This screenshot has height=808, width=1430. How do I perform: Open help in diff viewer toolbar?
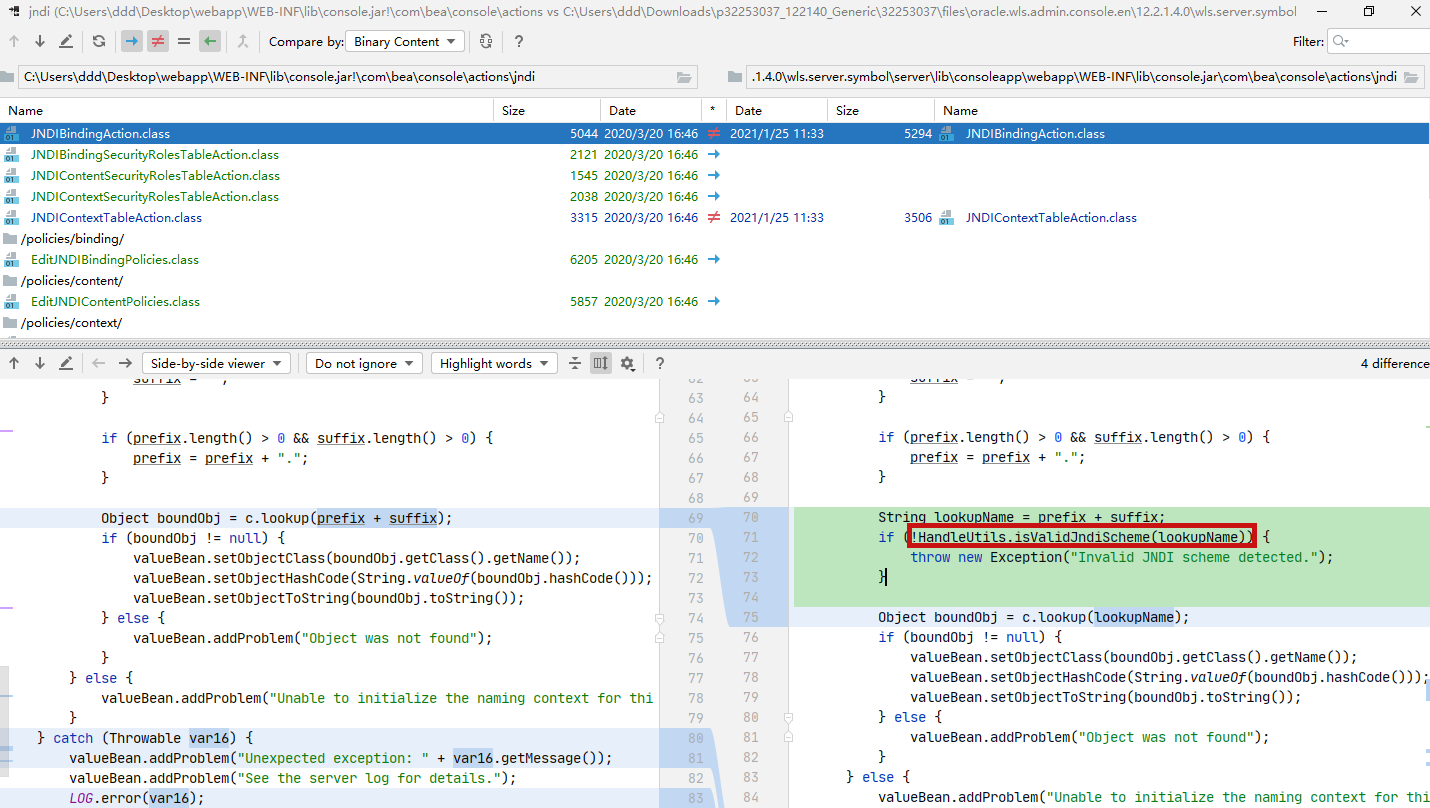coord(660,363)
